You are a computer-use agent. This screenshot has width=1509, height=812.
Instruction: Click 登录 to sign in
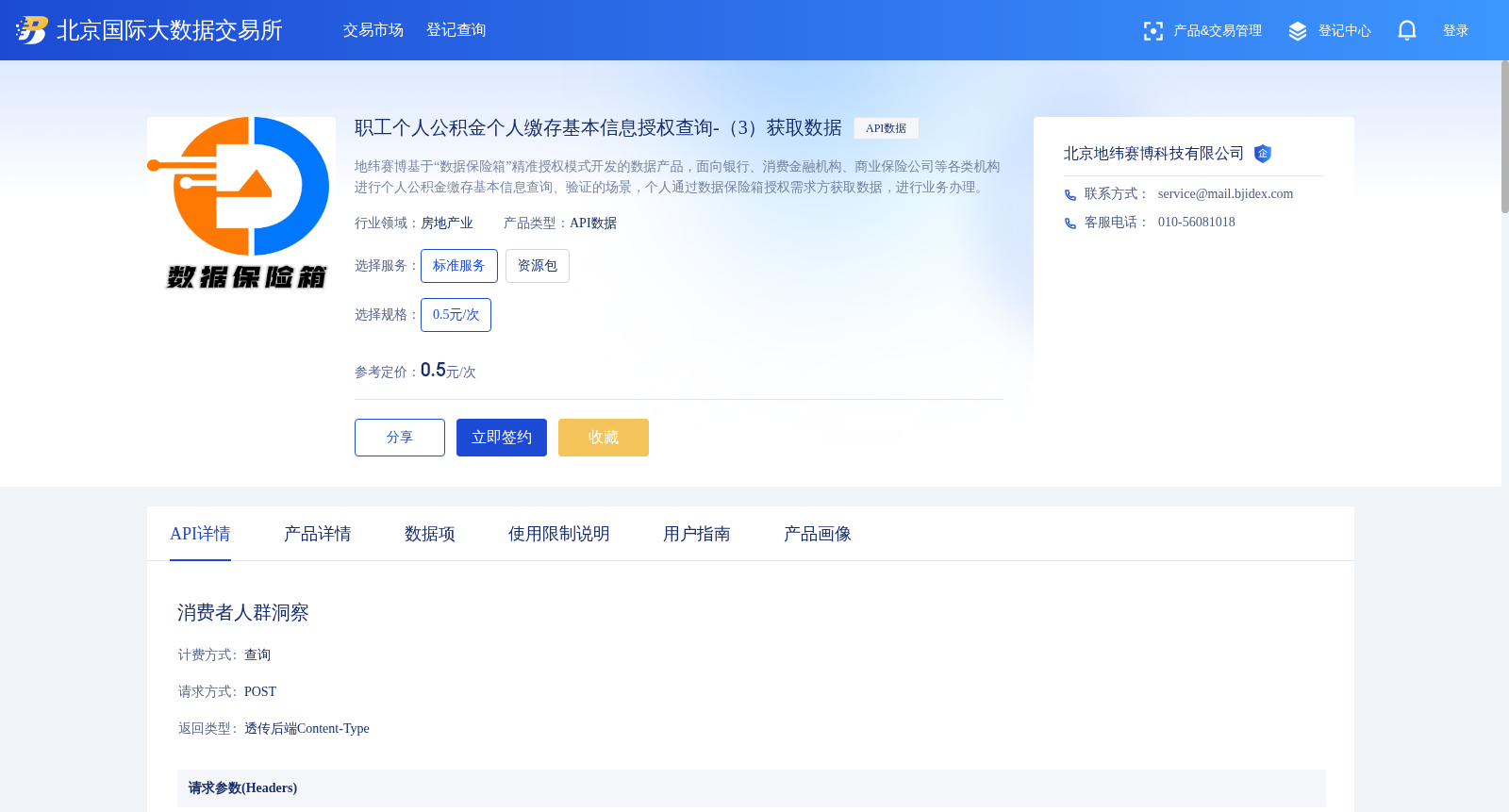click(1456, 31)
